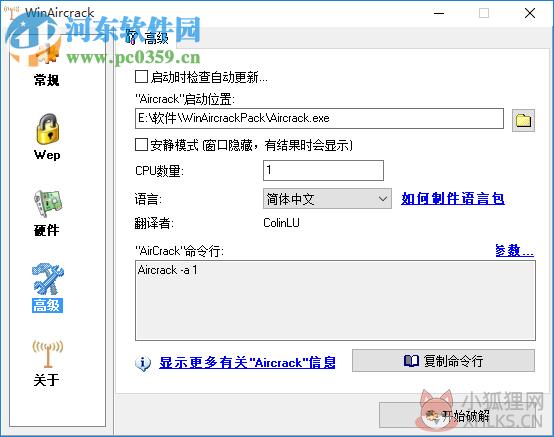Open the 参数... parameters link
The width and height of the screenshot is (554, 437).
tap(514, 250)
